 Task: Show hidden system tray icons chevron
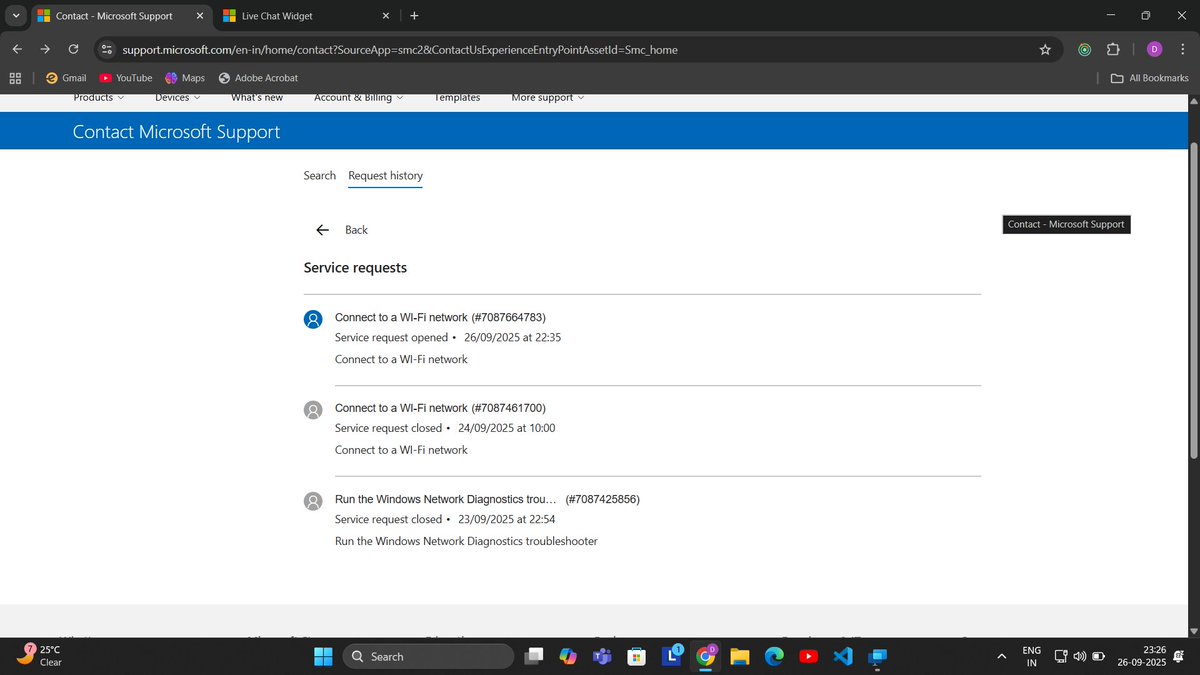(x=1001, y=656)
